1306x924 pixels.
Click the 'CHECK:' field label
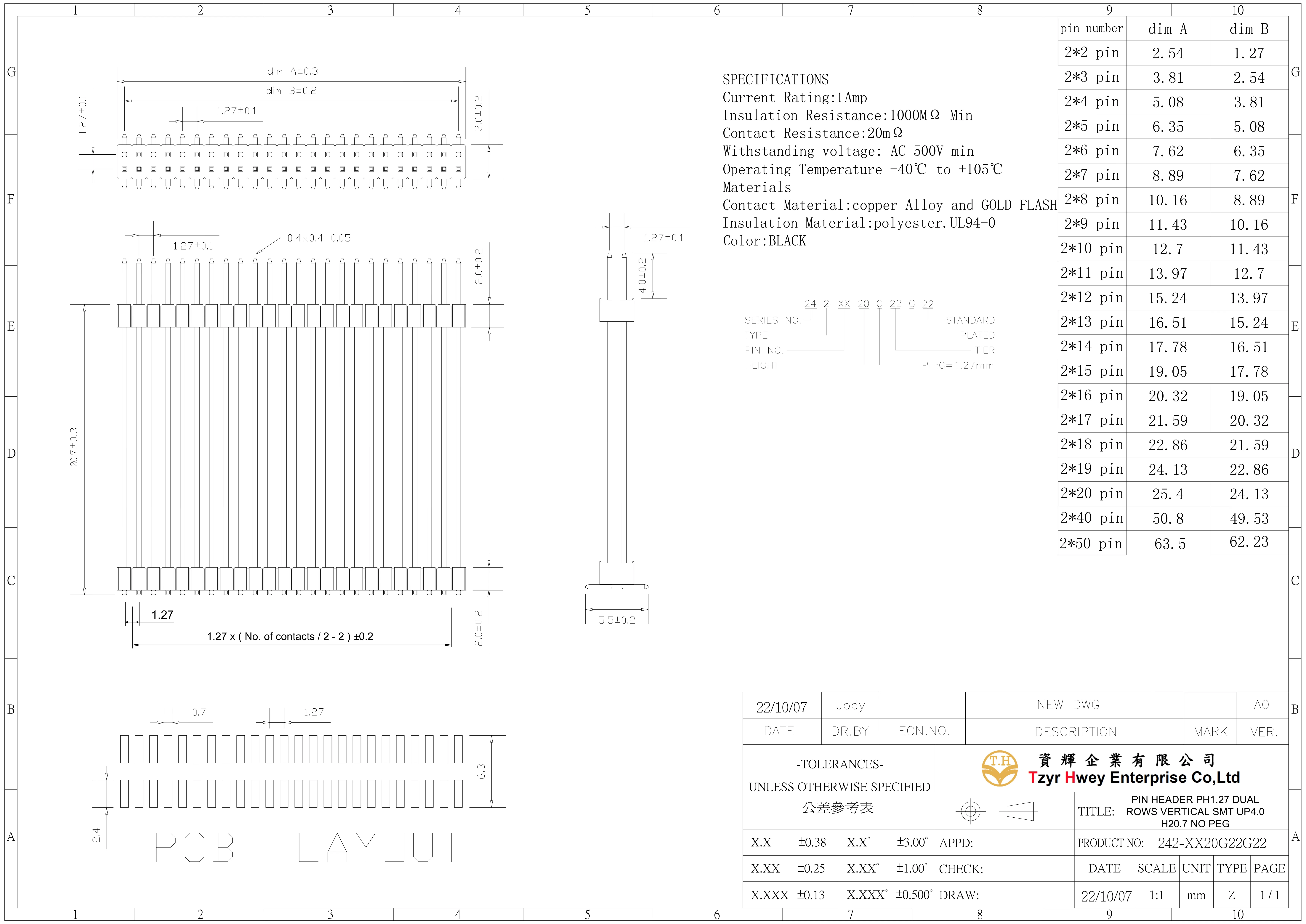pyautogui.click(x=961, y=869)
